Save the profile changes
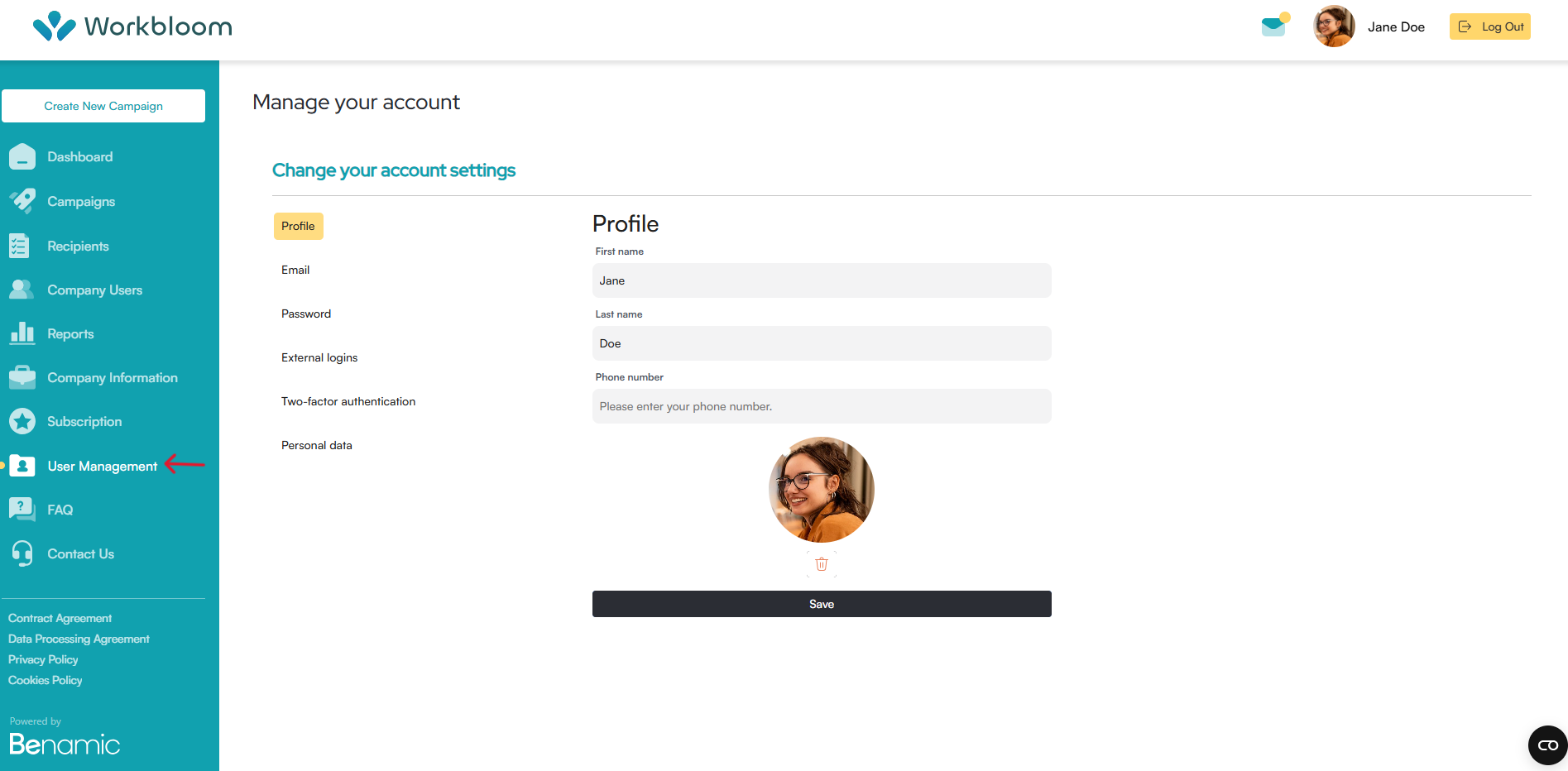The width and height of the screenshot is (1568, 771). point(822,604)
